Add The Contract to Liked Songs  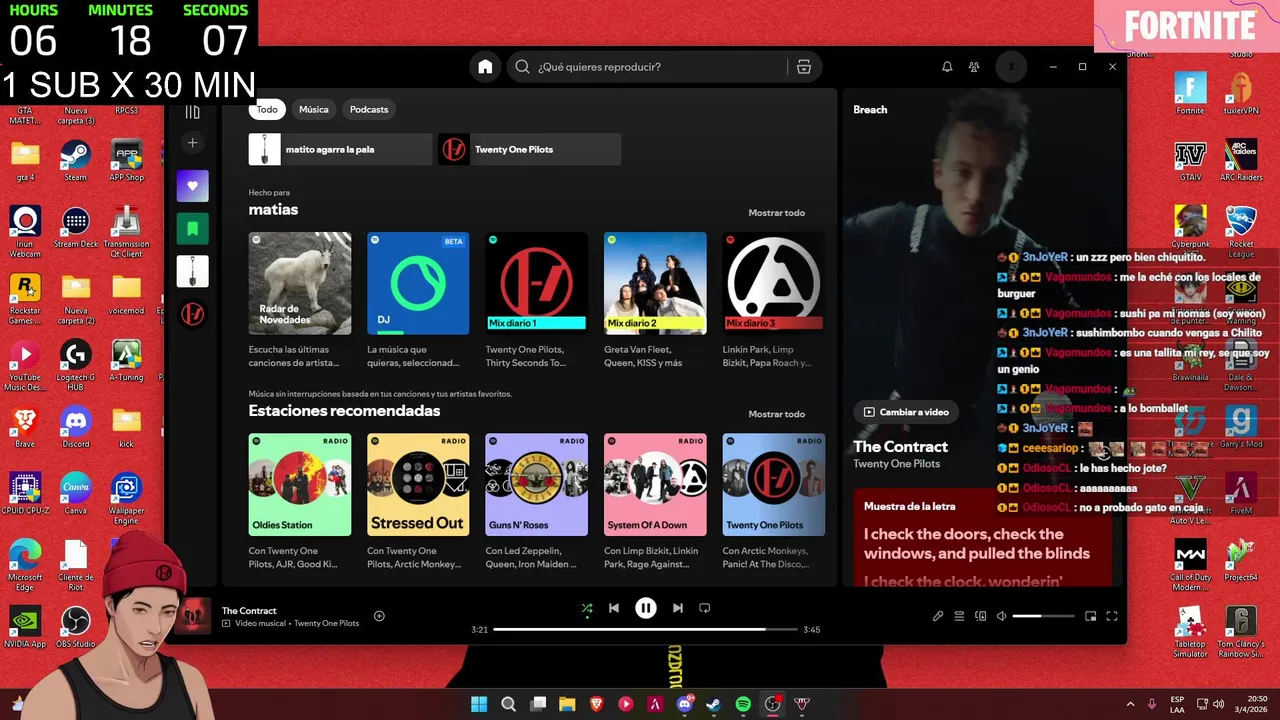click(379, 616)
